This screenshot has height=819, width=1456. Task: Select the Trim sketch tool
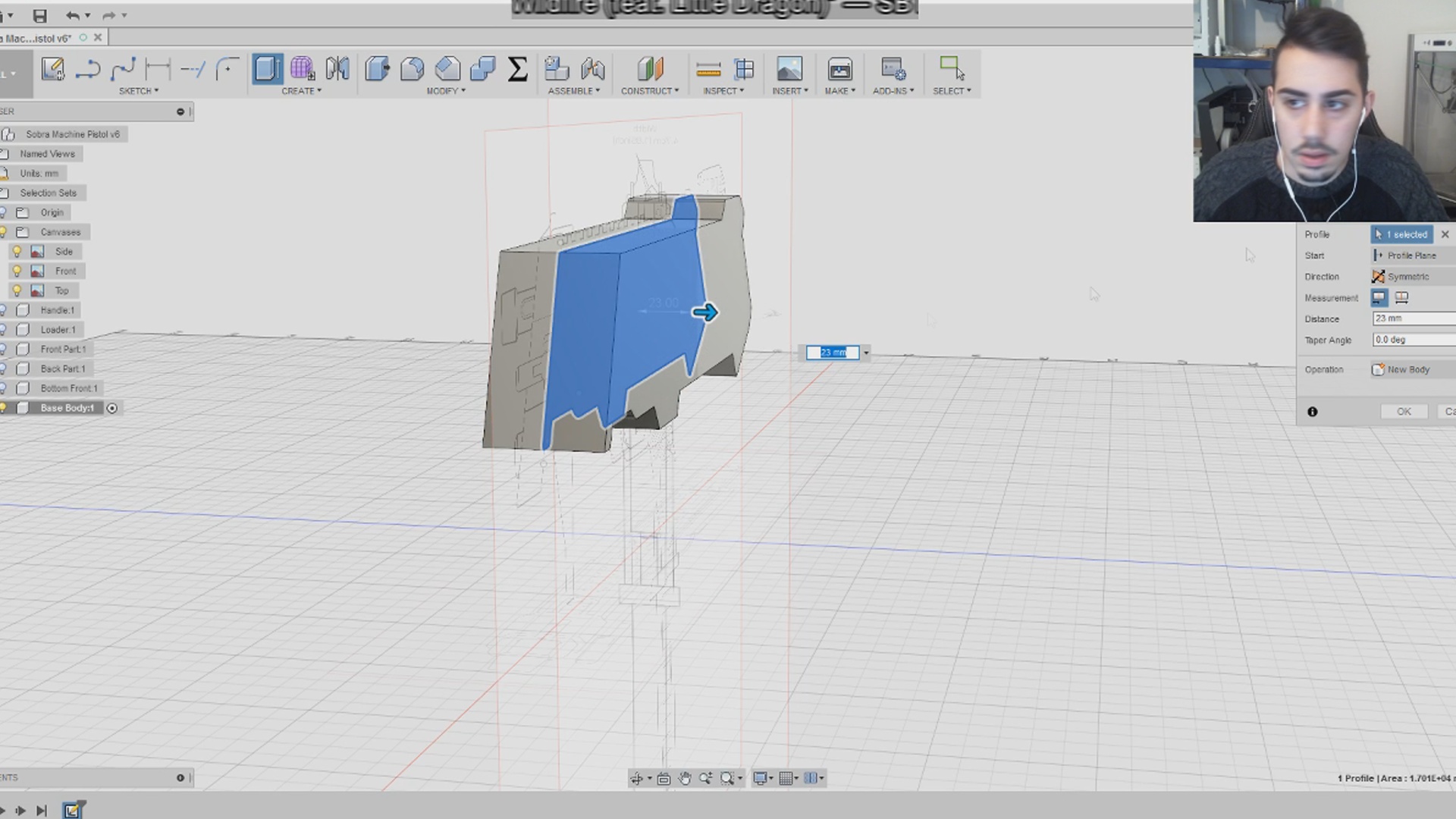click(193, 69)
